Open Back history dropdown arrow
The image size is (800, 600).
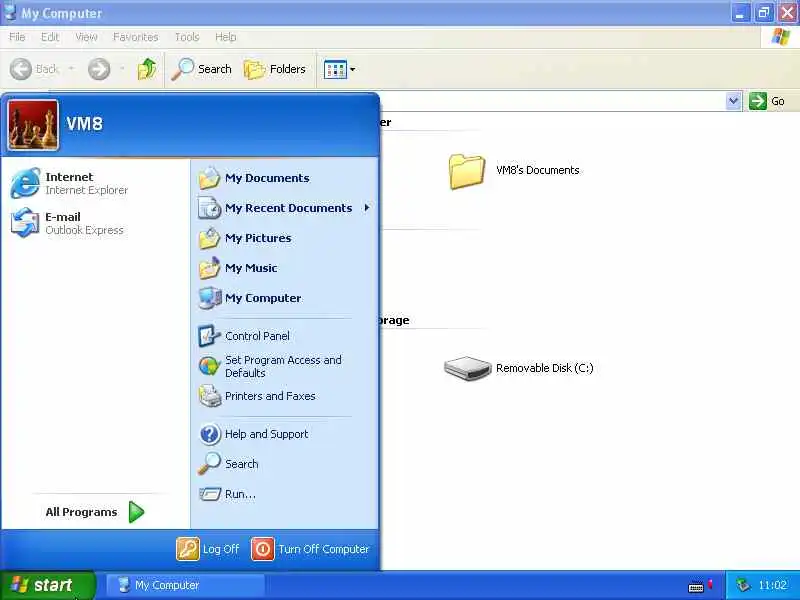pos(71,69)
